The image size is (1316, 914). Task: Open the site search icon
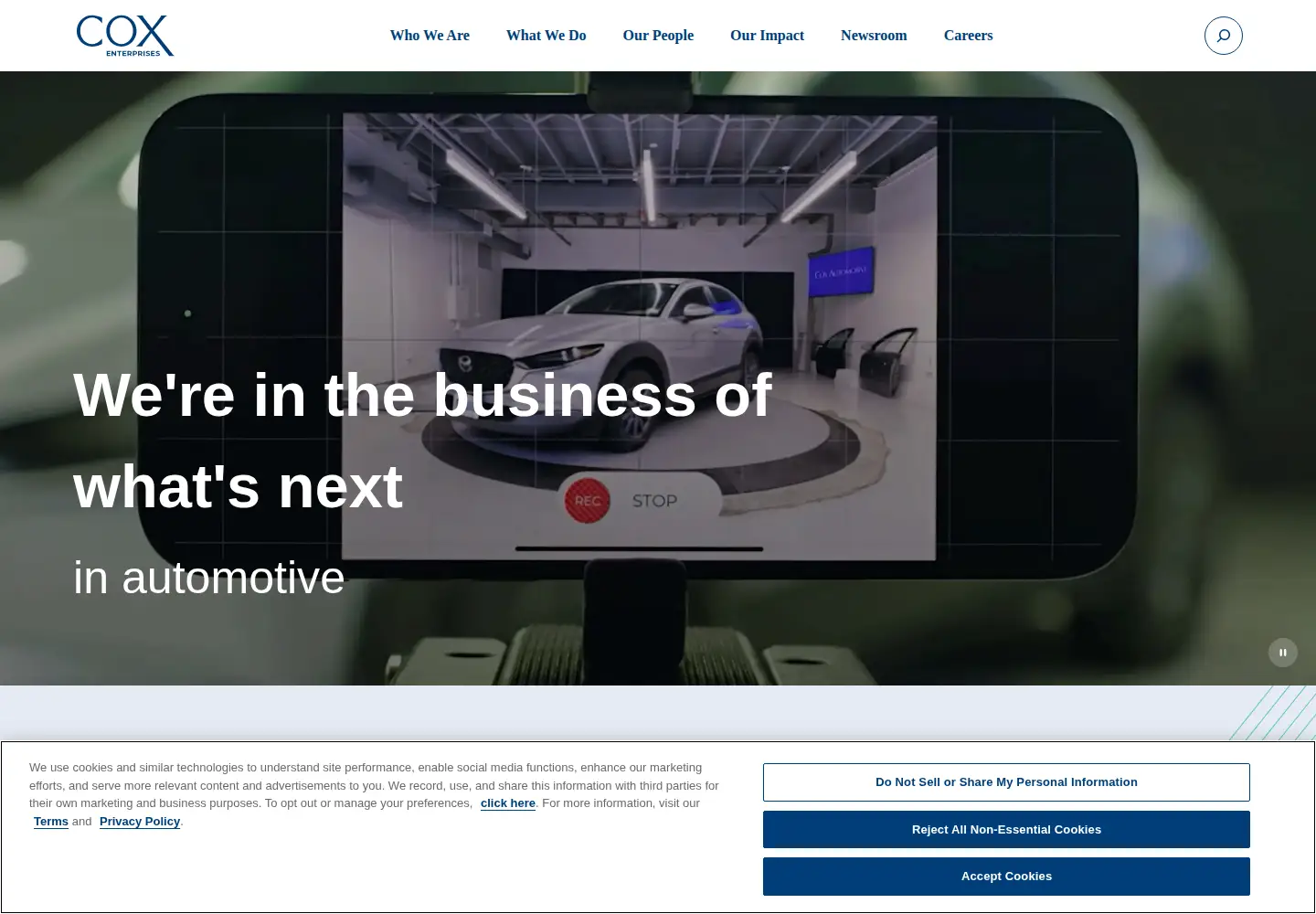coord(1224,36)
